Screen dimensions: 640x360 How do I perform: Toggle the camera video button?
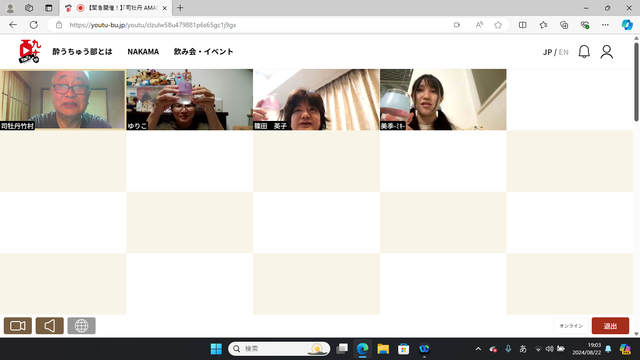pos(18,326)
